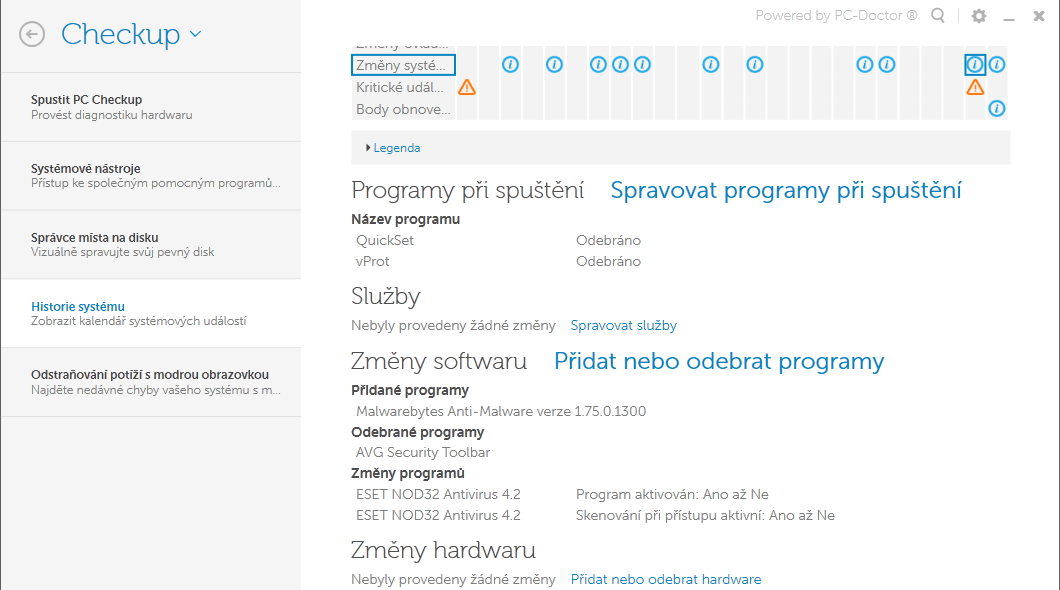Click the highlighted system changes info icon
Viewport: 1060px width, 590px height.
click(975, 65)
